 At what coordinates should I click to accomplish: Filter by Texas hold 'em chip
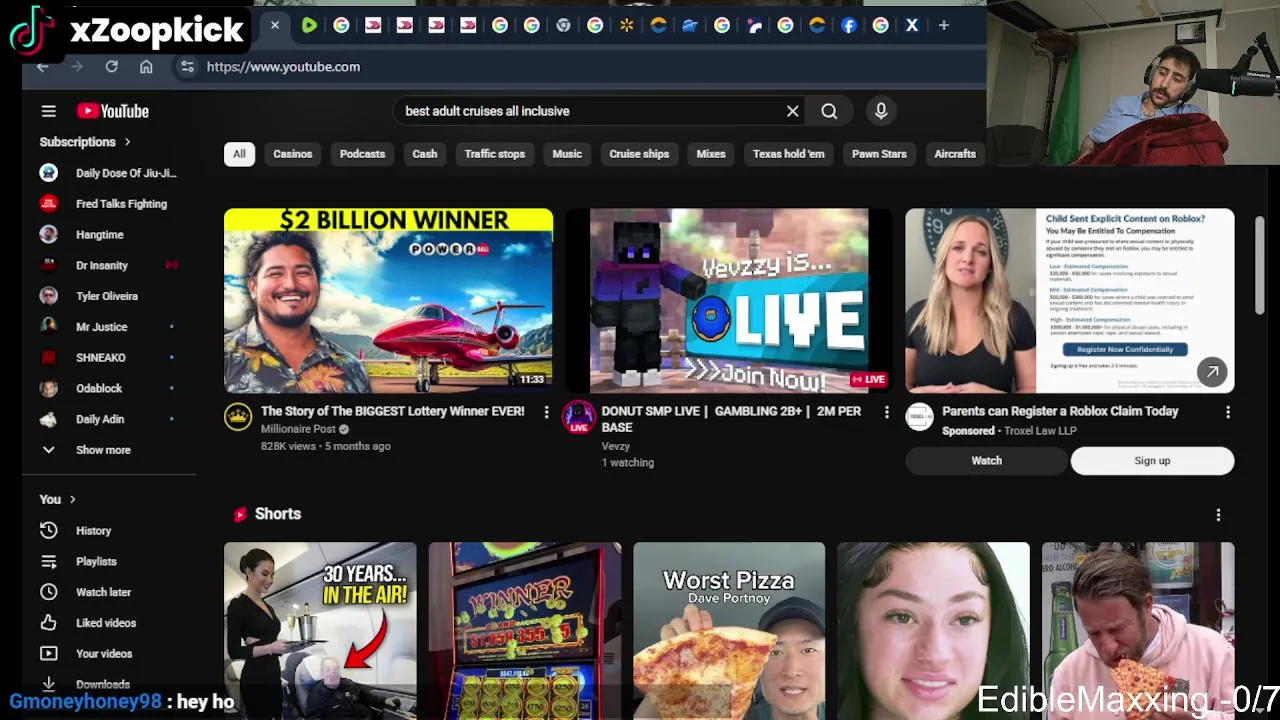pyautogui.click(x=789, y=154)
